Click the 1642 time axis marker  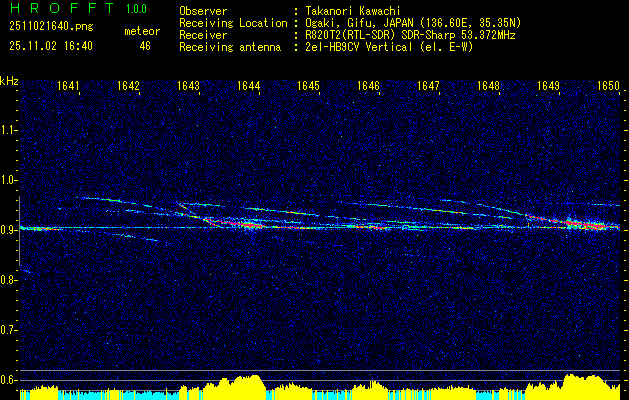[128, 85]
